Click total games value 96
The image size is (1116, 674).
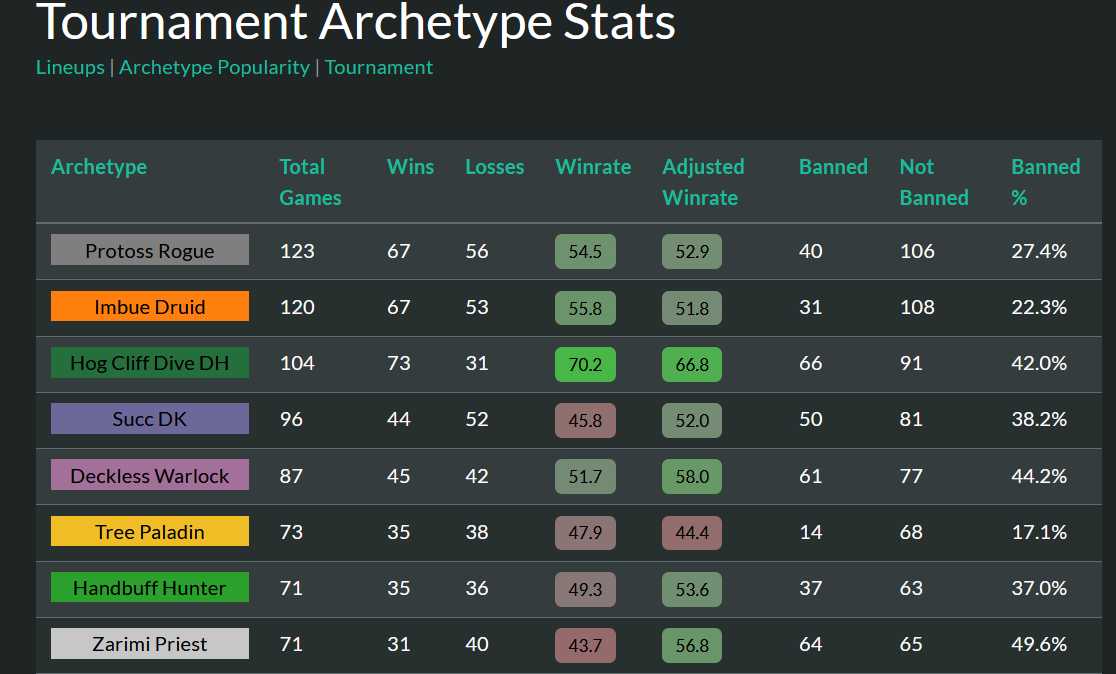pos(291,419)
